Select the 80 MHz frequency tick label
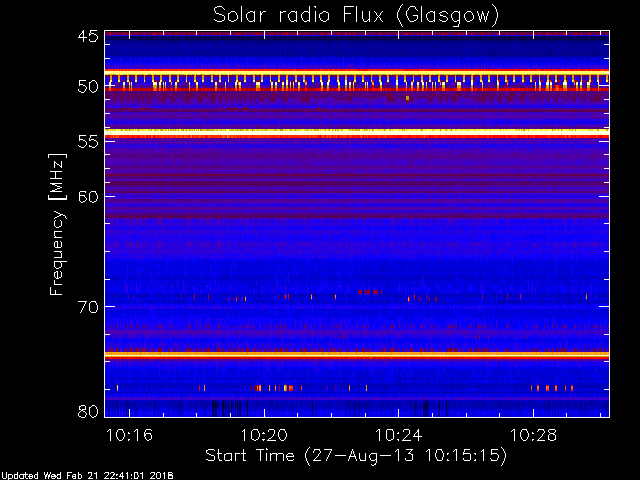 click(87, 411)
